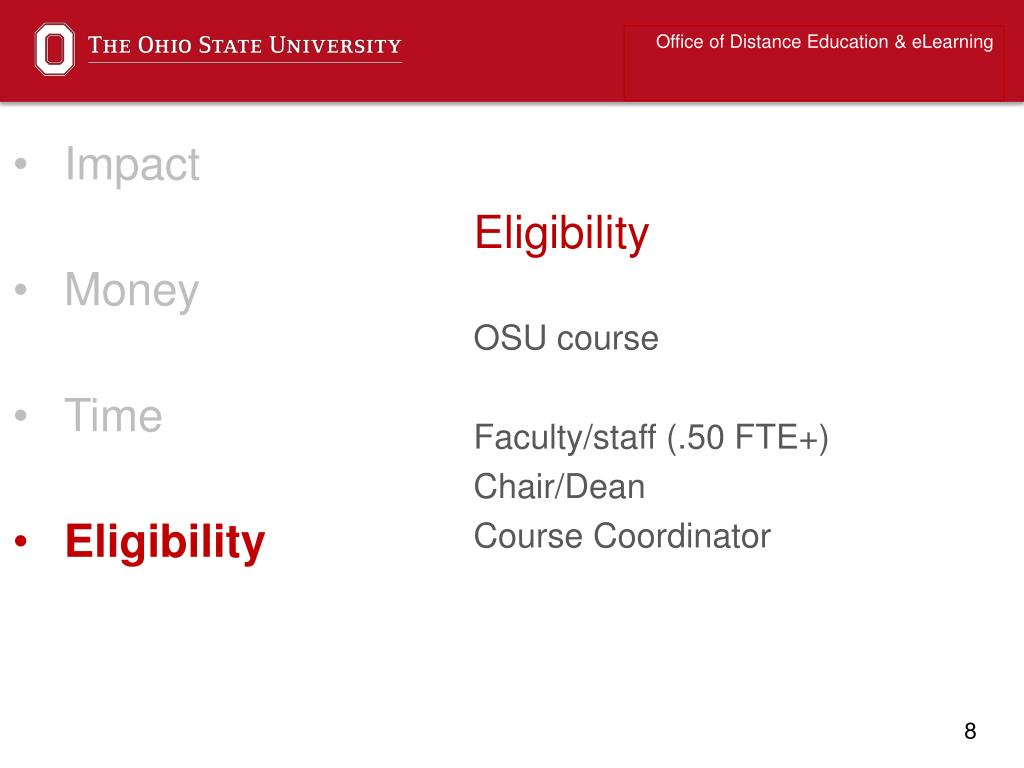Click The Ohio State University wordmark
The height and width of the screenshot is (768, 1024).
pos(245,45)
